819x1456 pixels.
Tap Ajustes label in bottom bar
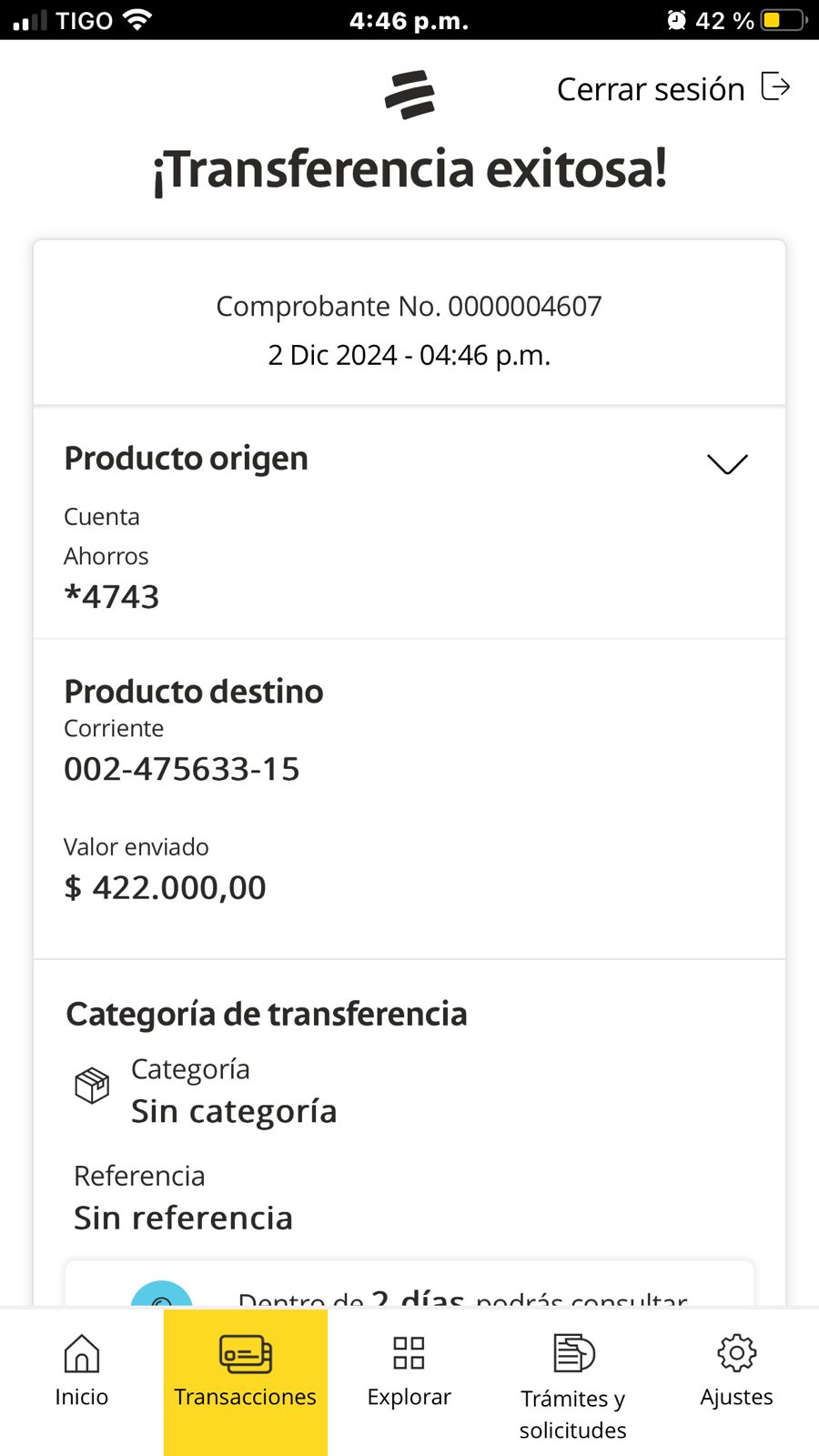coord(736,1397)
